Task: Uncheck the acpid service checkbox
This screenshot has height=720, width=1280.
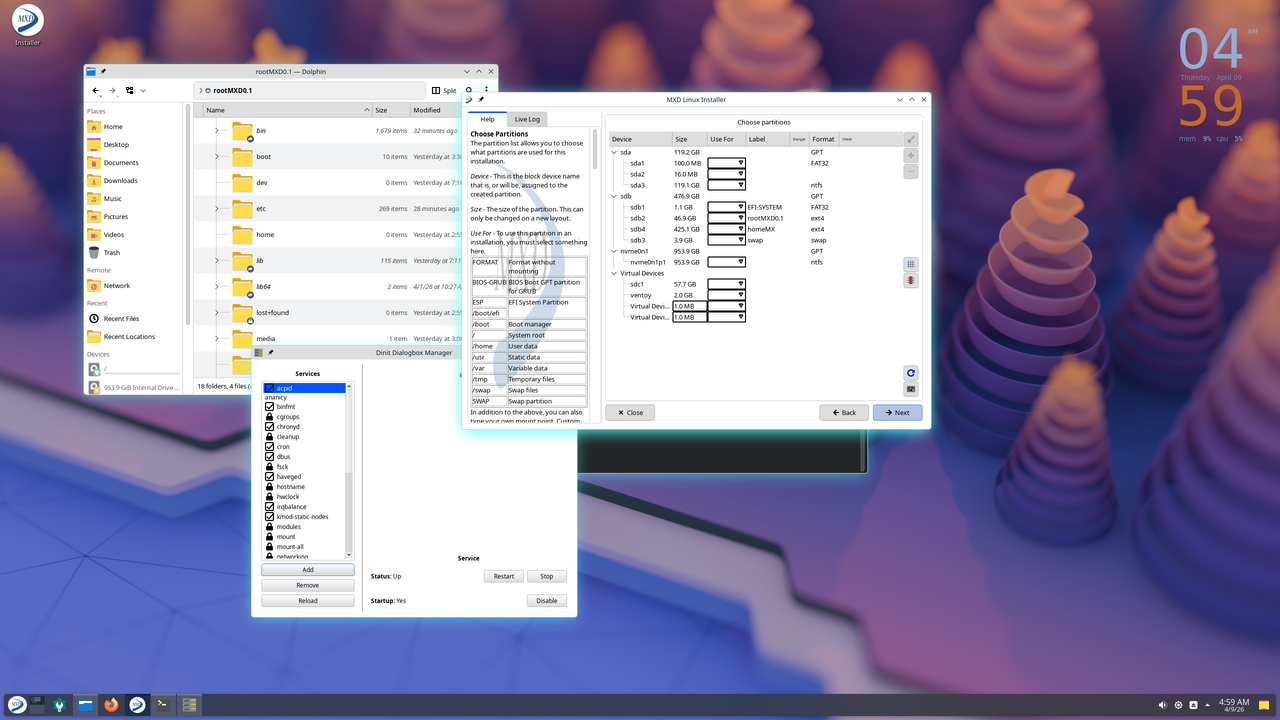Action: [x=270, y=387]
